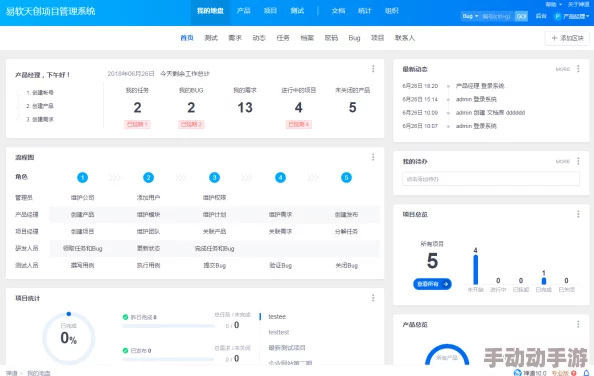Select project testtest in 项目统计 list

(279, 332)
